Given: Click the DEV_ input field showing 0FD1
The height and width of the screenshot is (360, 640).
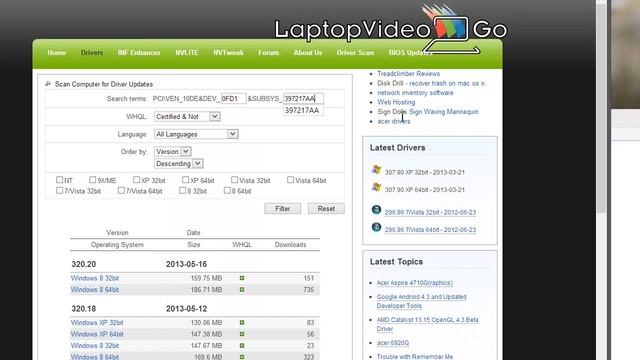Looking at the screenshot, I should 233,98.
